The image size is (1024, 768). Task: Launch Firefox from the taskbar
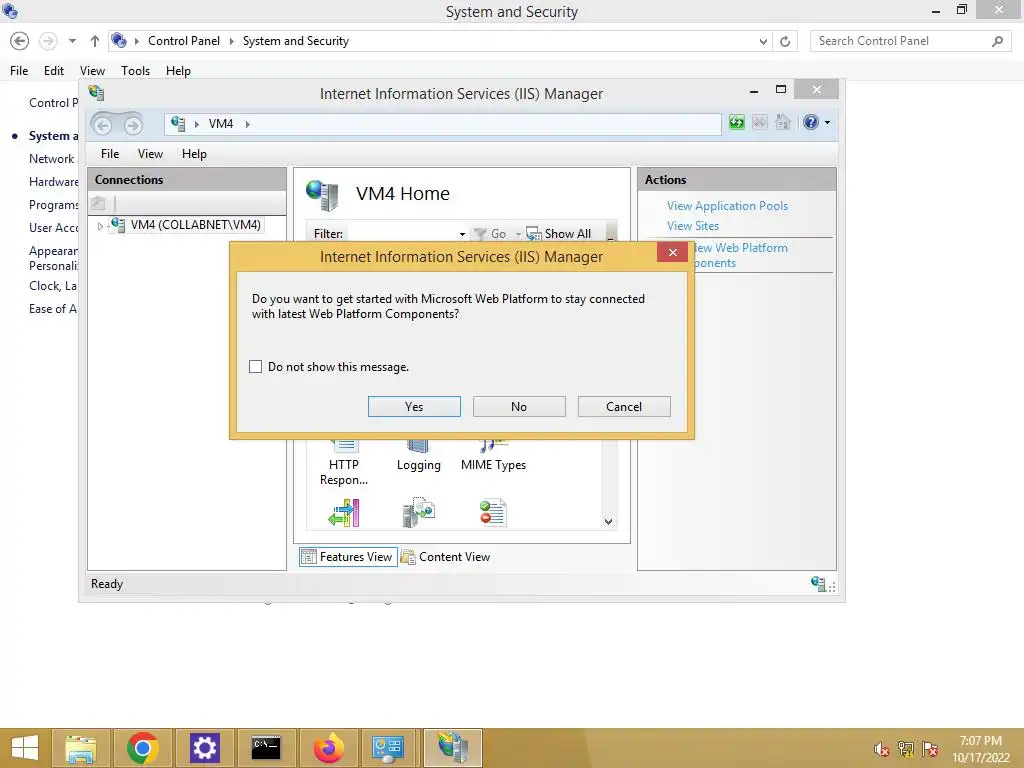pyautogui.click(x=328, y=748)
